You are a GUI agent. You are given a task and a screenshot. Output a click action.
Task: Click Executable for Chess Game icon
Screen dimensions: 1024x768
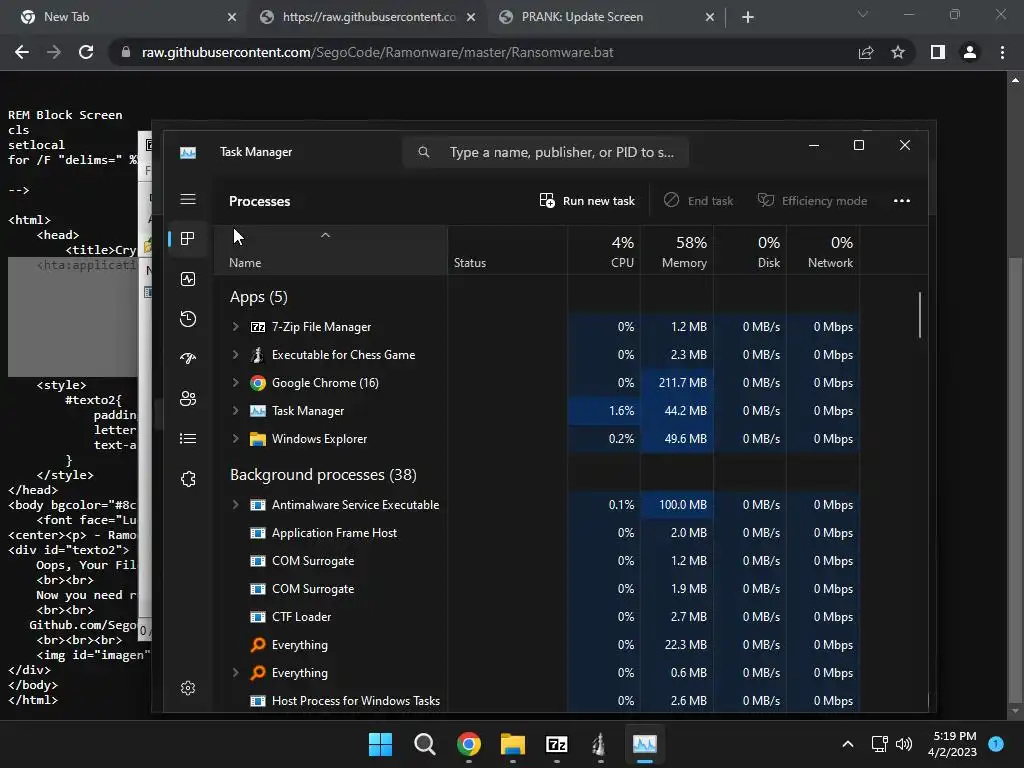(257, 355)
